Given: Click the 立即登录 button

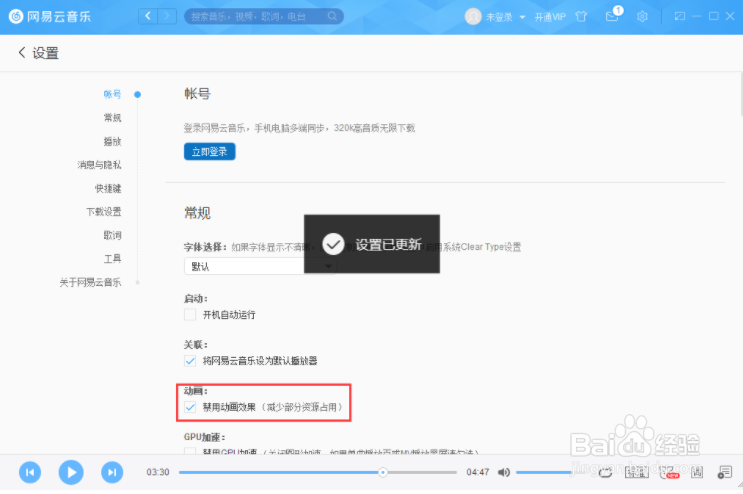Looking at the screenshot, I should 209,152.
